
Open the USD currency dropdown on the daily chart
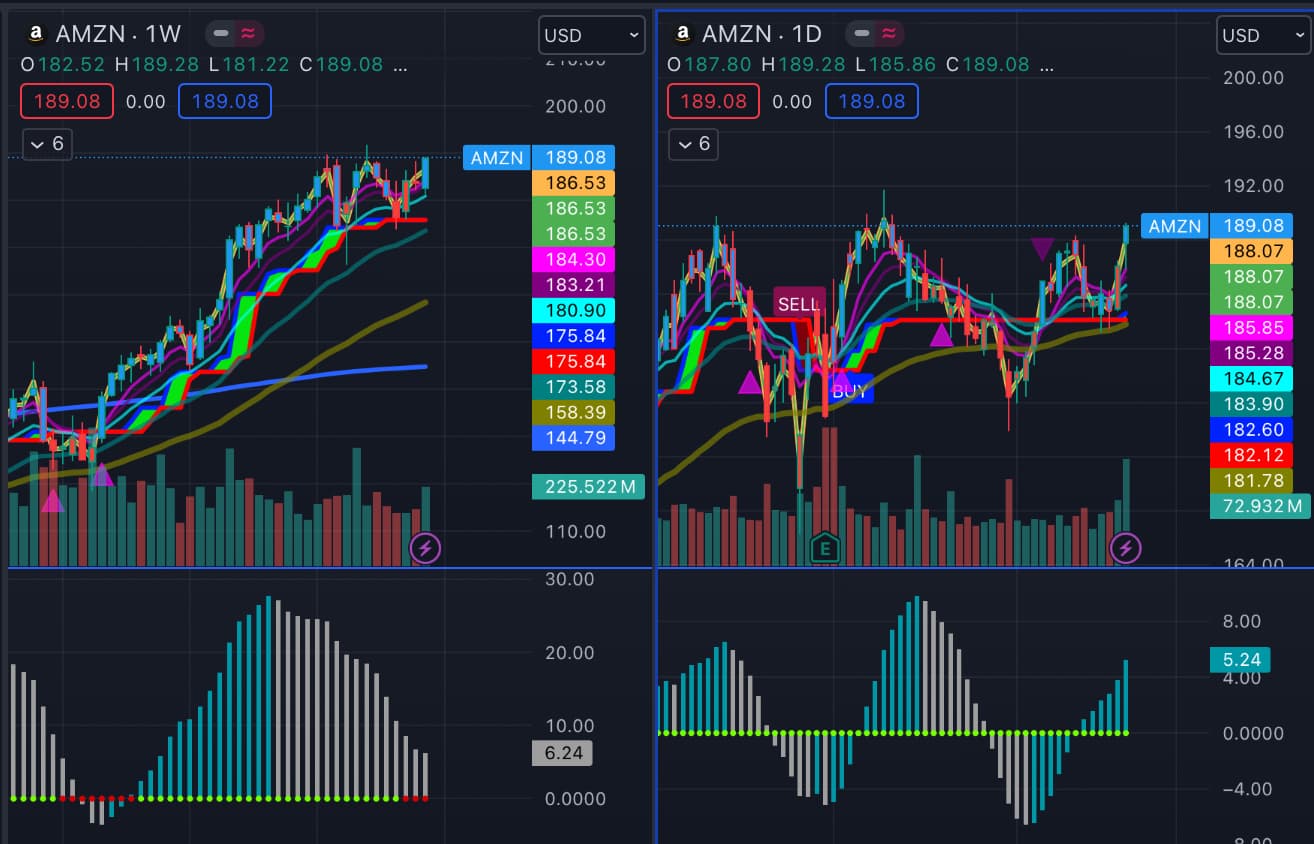1263,35
